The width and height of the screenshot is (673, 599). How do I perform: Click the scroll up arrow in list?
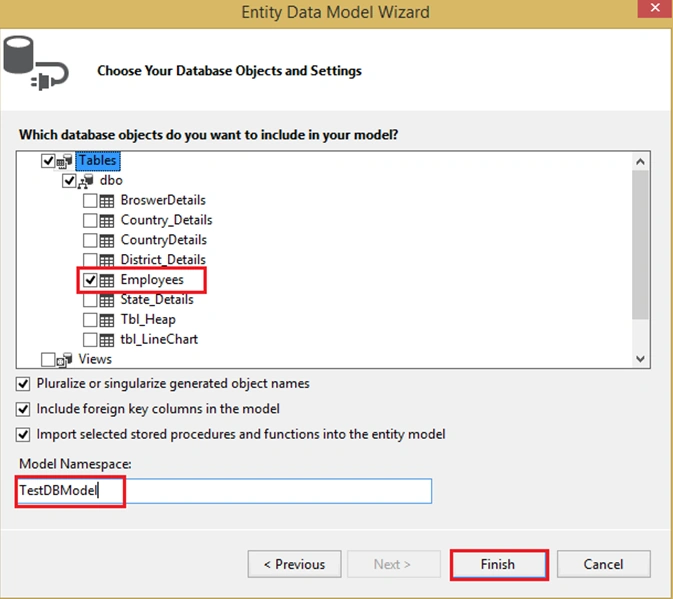[x=640, y=162]
